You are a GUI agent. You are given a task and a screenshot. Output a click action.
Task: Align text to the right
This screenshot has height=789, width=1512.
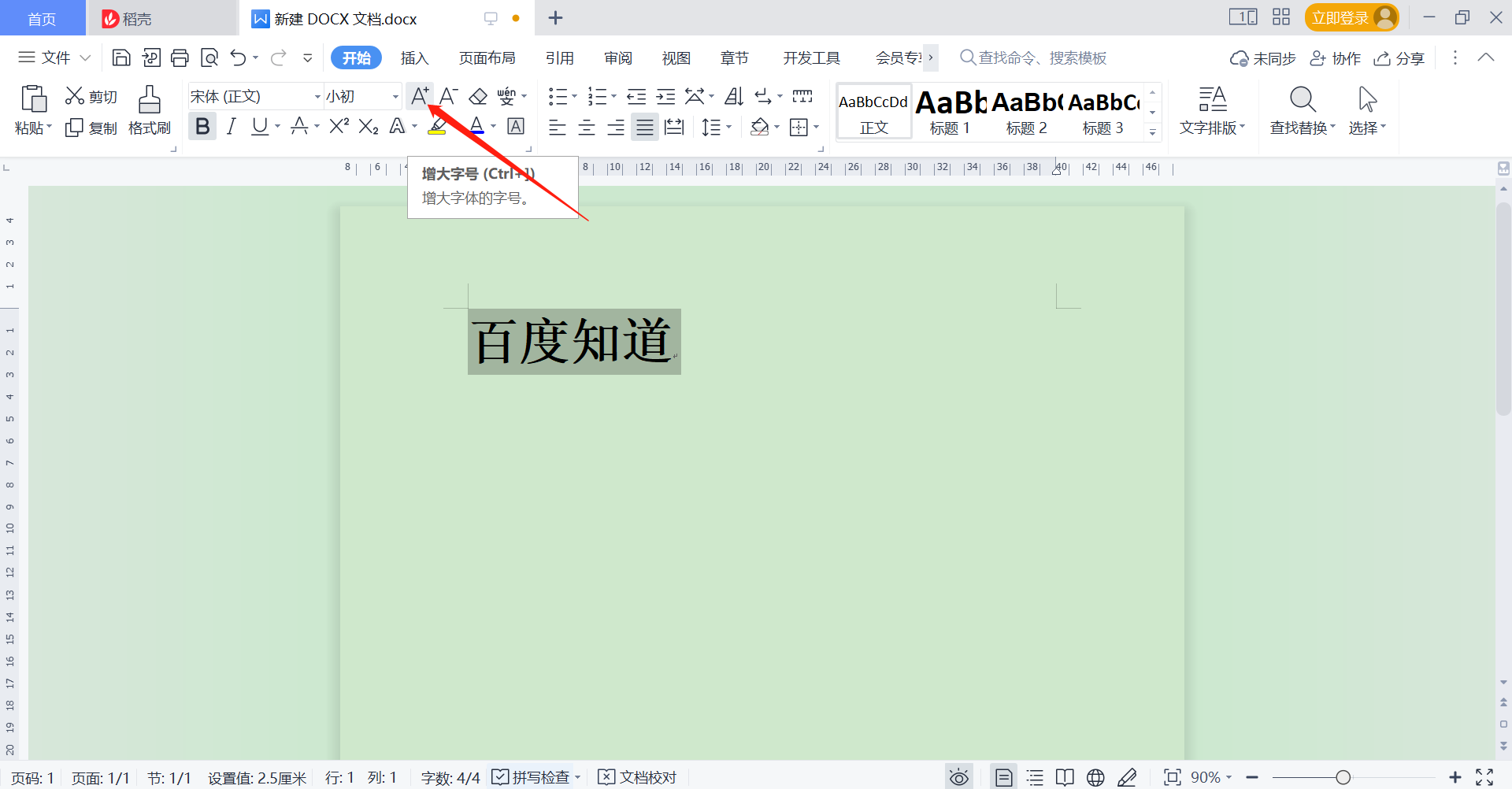[616, 127]
